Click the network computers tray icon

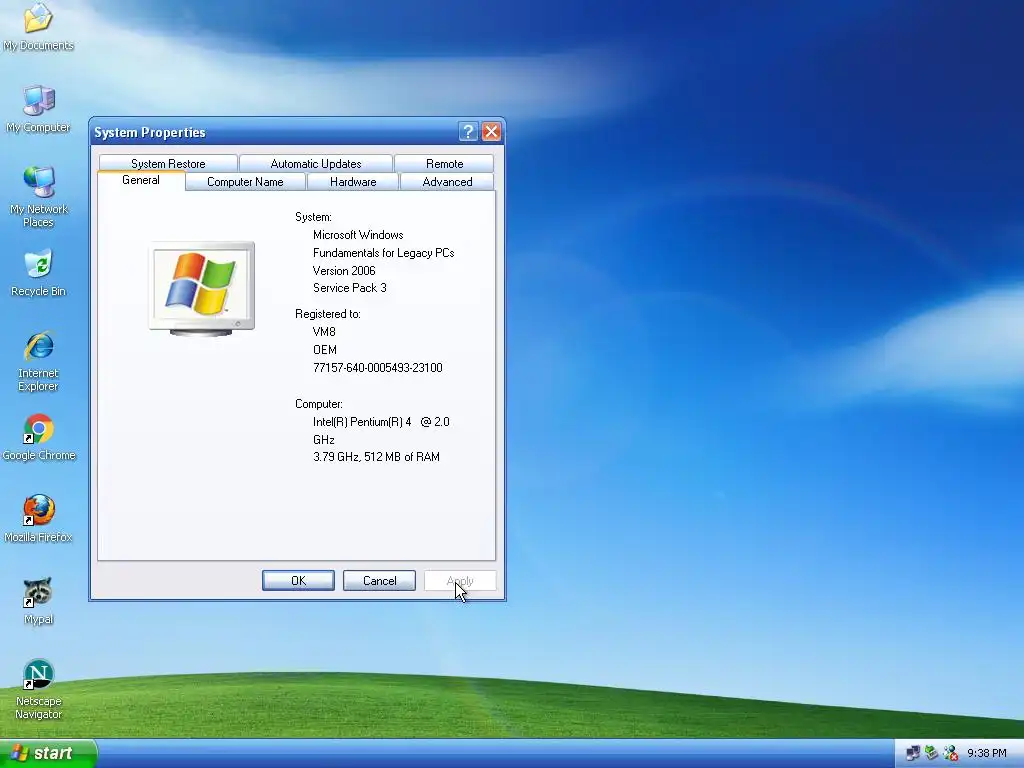point(912,753)
